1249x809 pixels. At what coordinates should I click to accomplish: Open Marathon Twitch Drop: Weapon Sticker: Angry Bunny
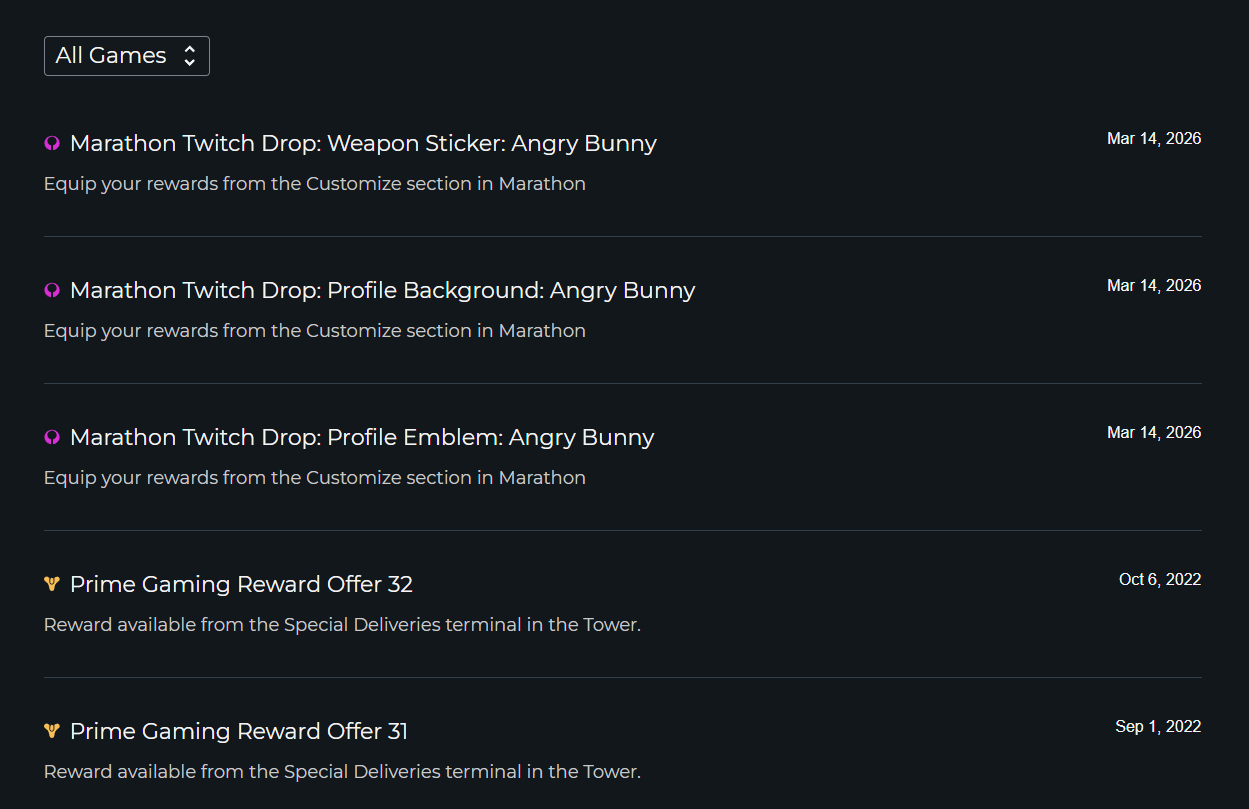(363, 144)
